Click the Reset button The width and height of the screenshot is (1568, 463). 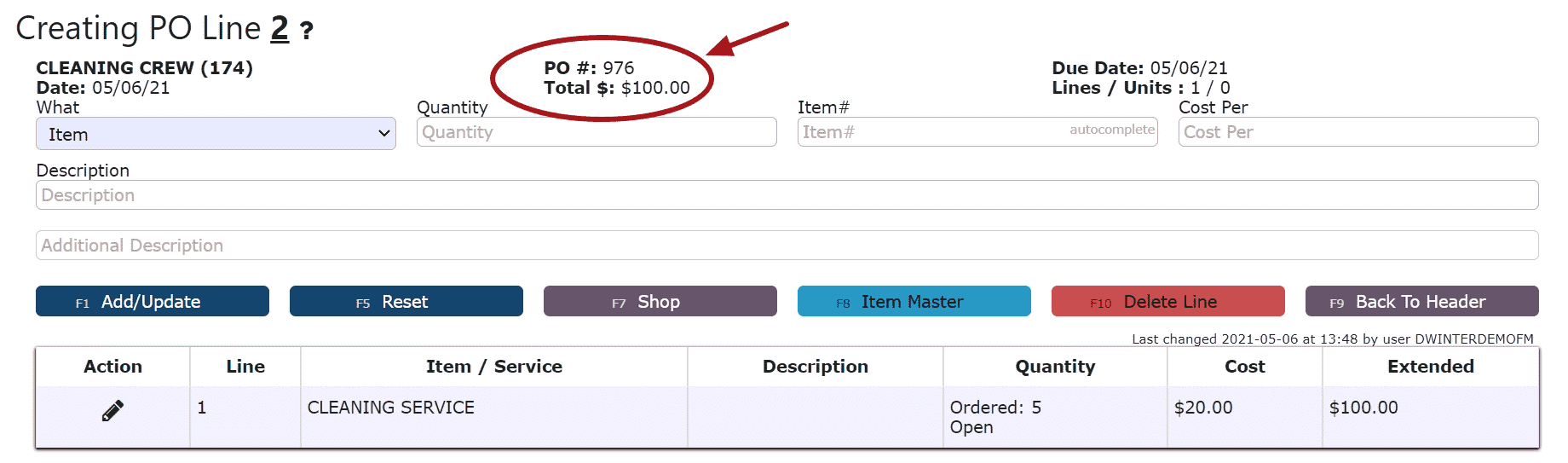[x=406, y=301]
